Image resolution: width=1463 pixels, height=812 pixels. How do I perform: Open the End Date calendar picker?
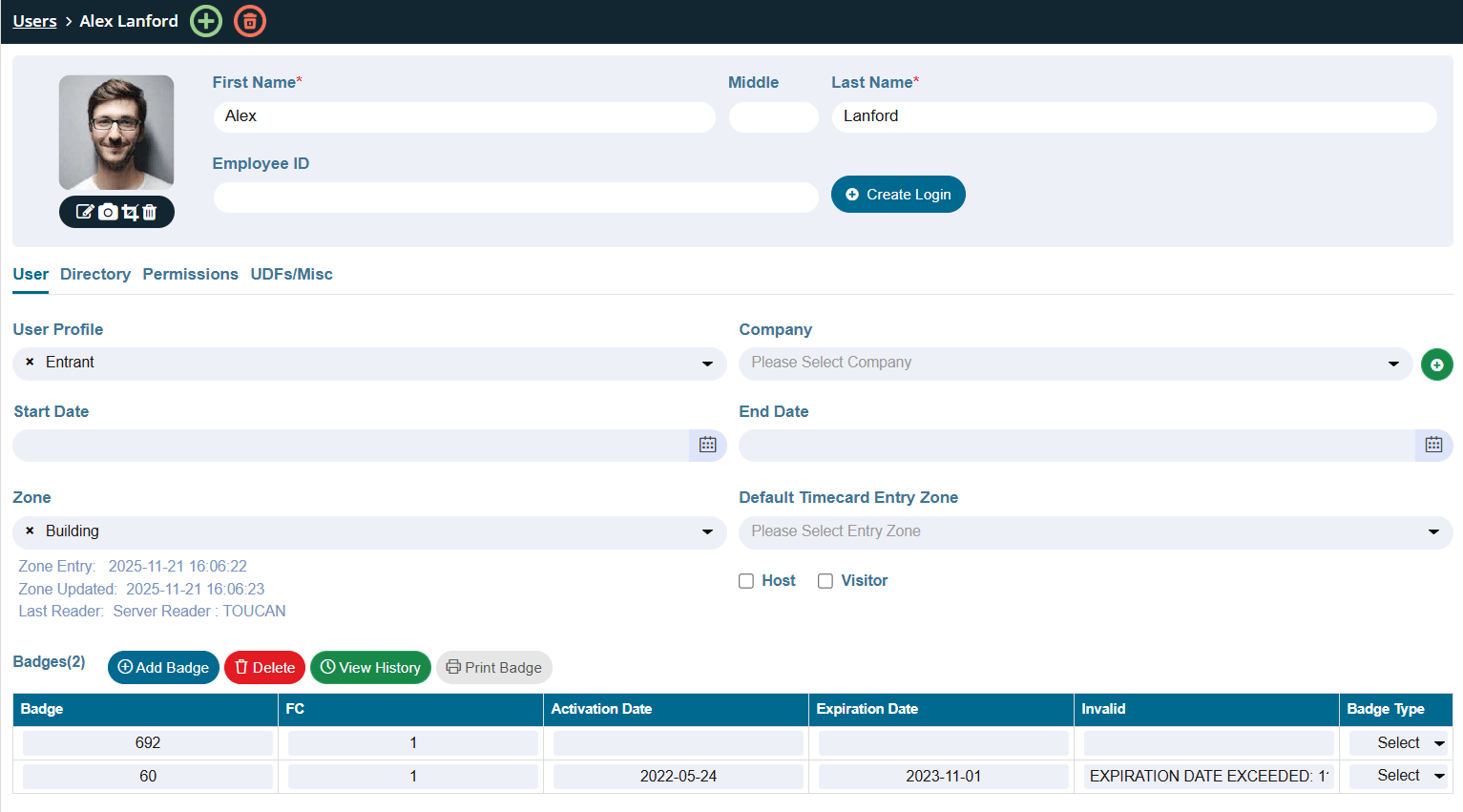pyautogui.click(x=1433, y=445)
